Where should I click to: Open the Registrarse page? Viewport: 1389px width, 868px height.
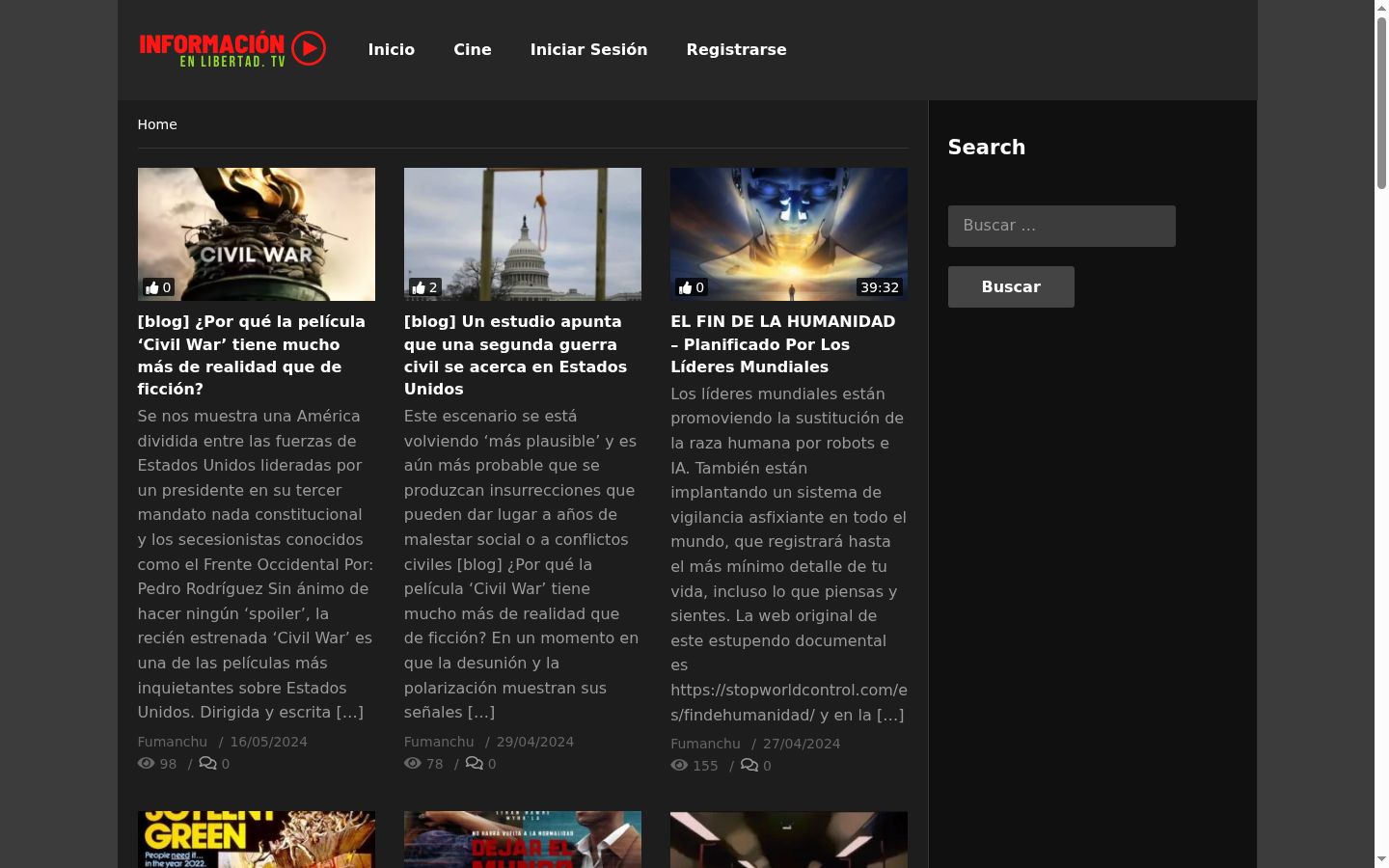pyautogui.click(x=736, y=49)
